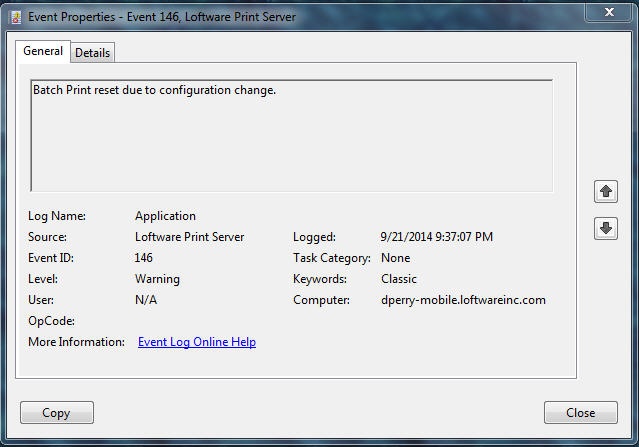Select the General tab
This screenshot has width=639, height=447.
click(x=43, y=51)
